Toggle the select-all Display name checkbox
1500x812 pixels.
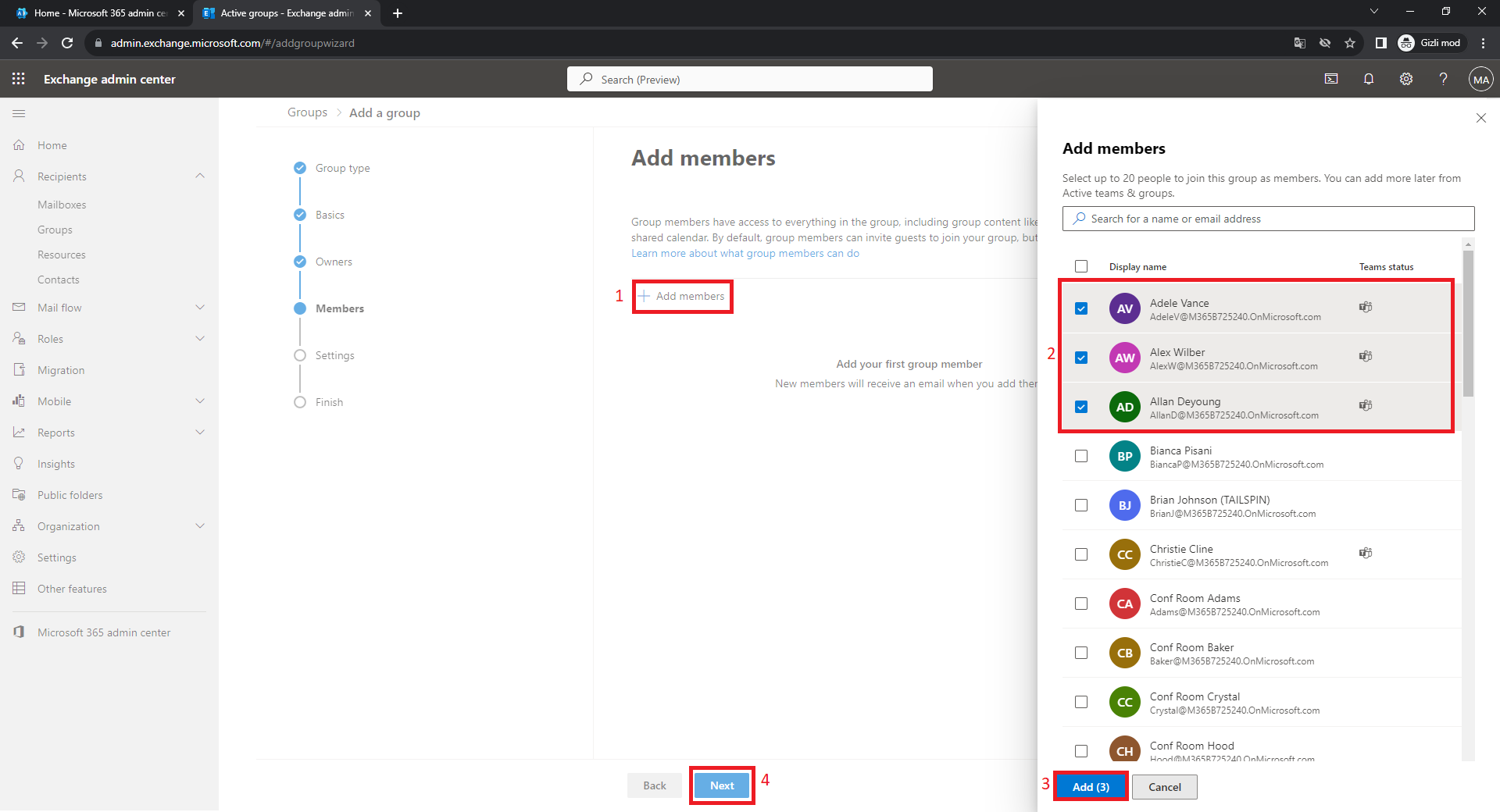(1081, 266)
